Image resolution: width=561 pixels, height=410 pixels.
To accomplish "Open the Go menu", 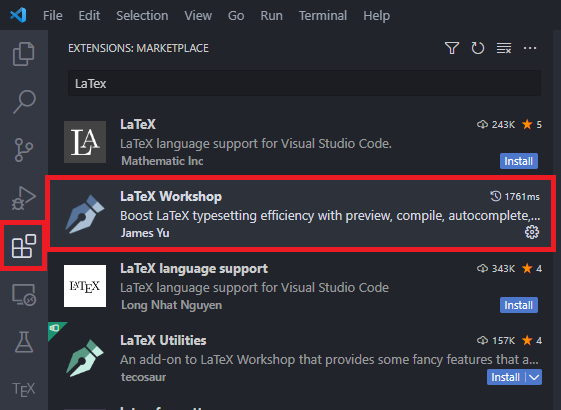I will (x=236, y=15).
